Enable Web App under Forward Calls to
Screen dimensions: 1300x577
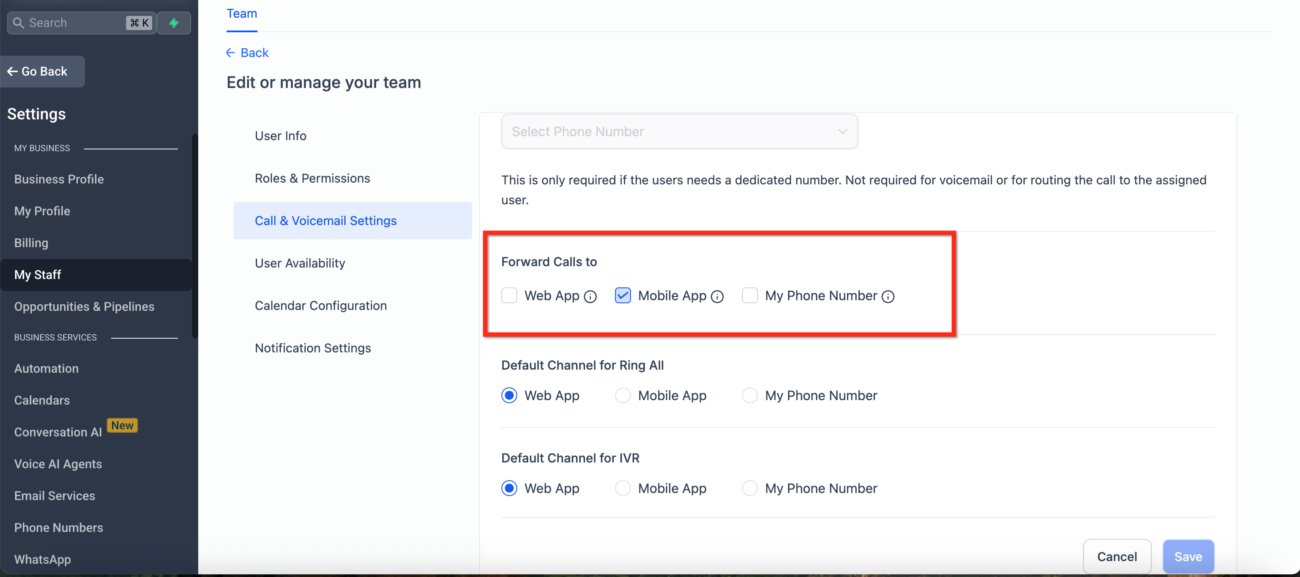pos(510,296)
